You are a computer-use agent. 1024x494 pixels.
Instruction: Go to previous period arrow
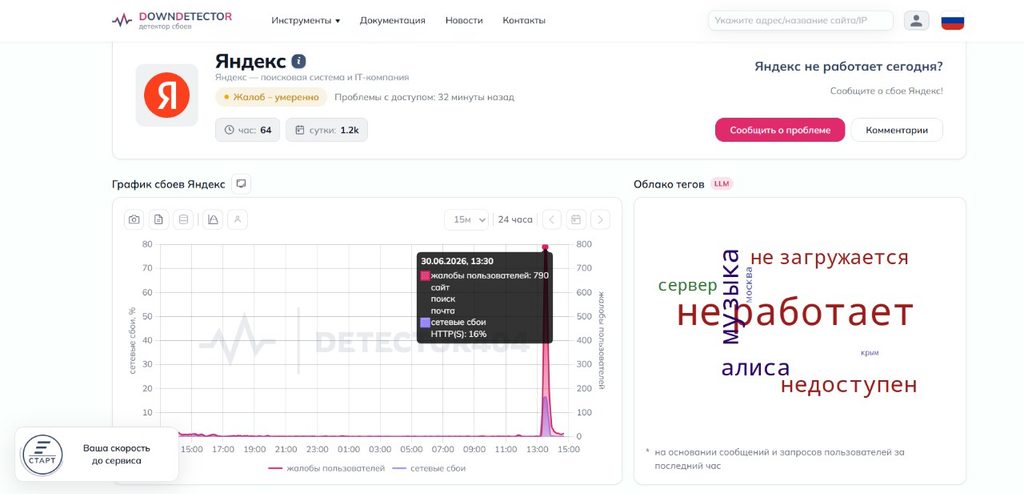tap(552, 220)
